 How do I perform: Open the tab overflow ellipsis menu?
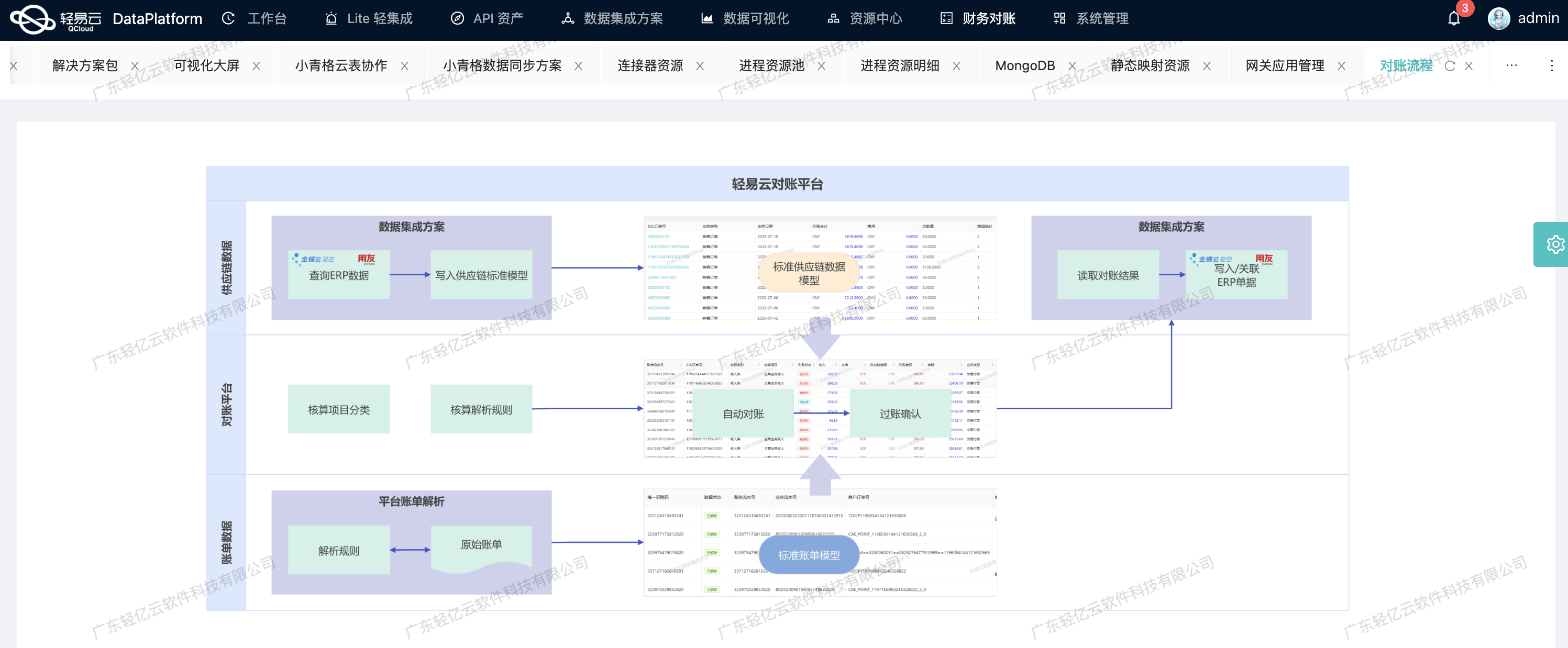[x=1511, y=65]
